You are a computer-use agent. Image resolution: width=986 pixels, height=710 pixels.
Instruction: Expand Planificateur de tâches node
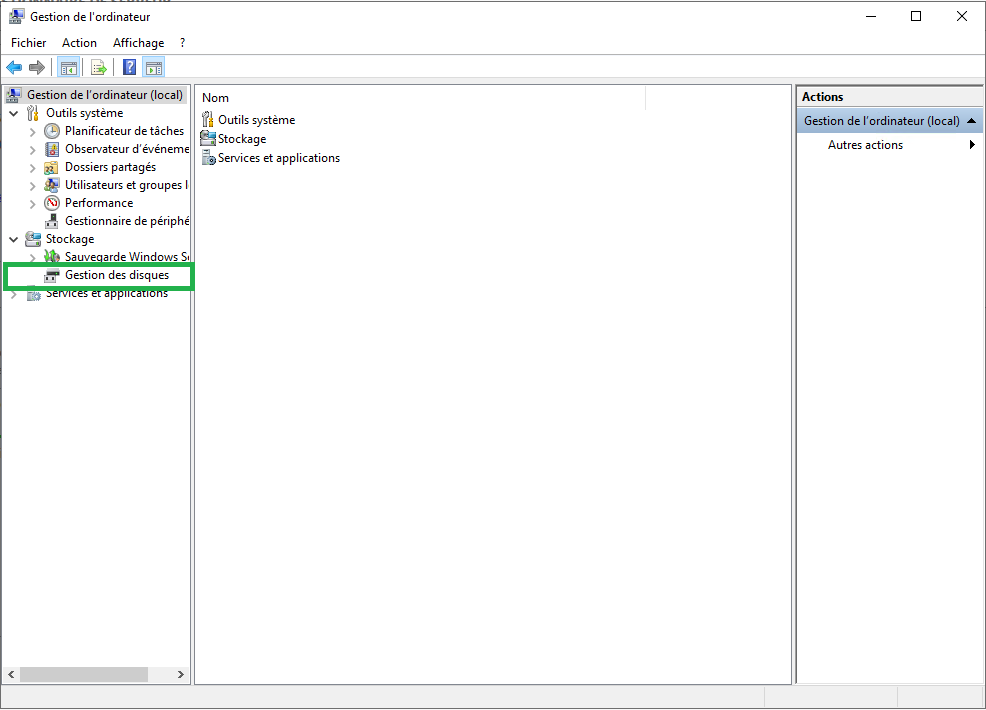[x=33, y=131]
